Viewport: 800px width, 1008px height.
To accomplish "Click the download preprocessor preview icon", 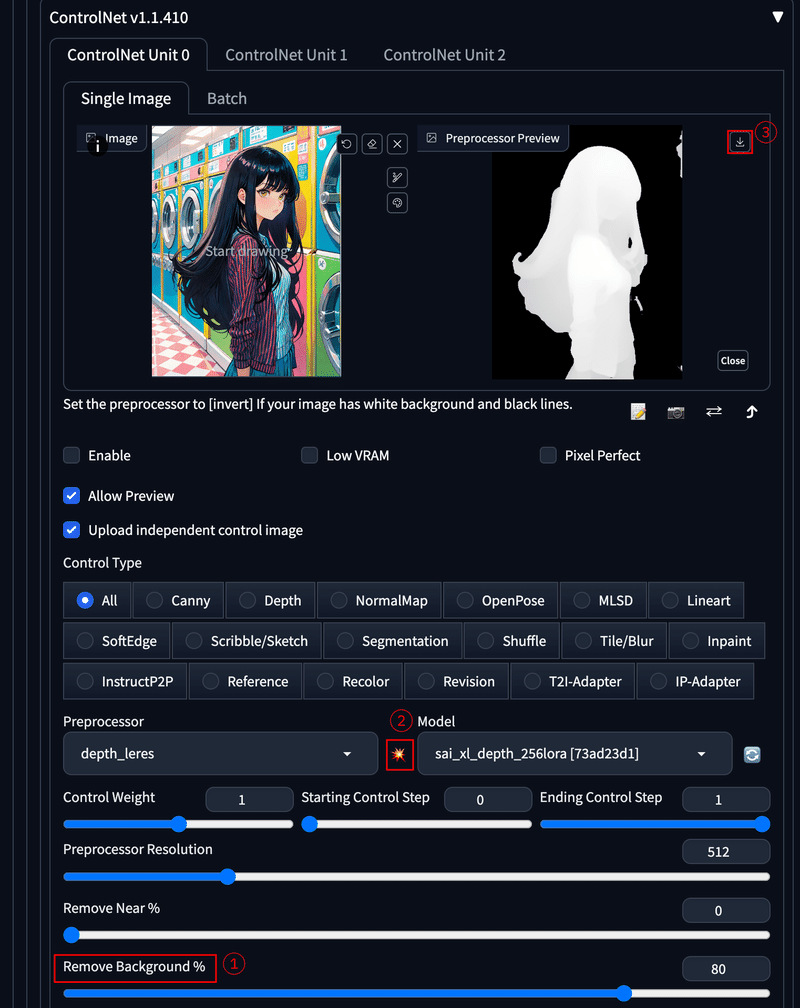I will [x=739, y=142].
